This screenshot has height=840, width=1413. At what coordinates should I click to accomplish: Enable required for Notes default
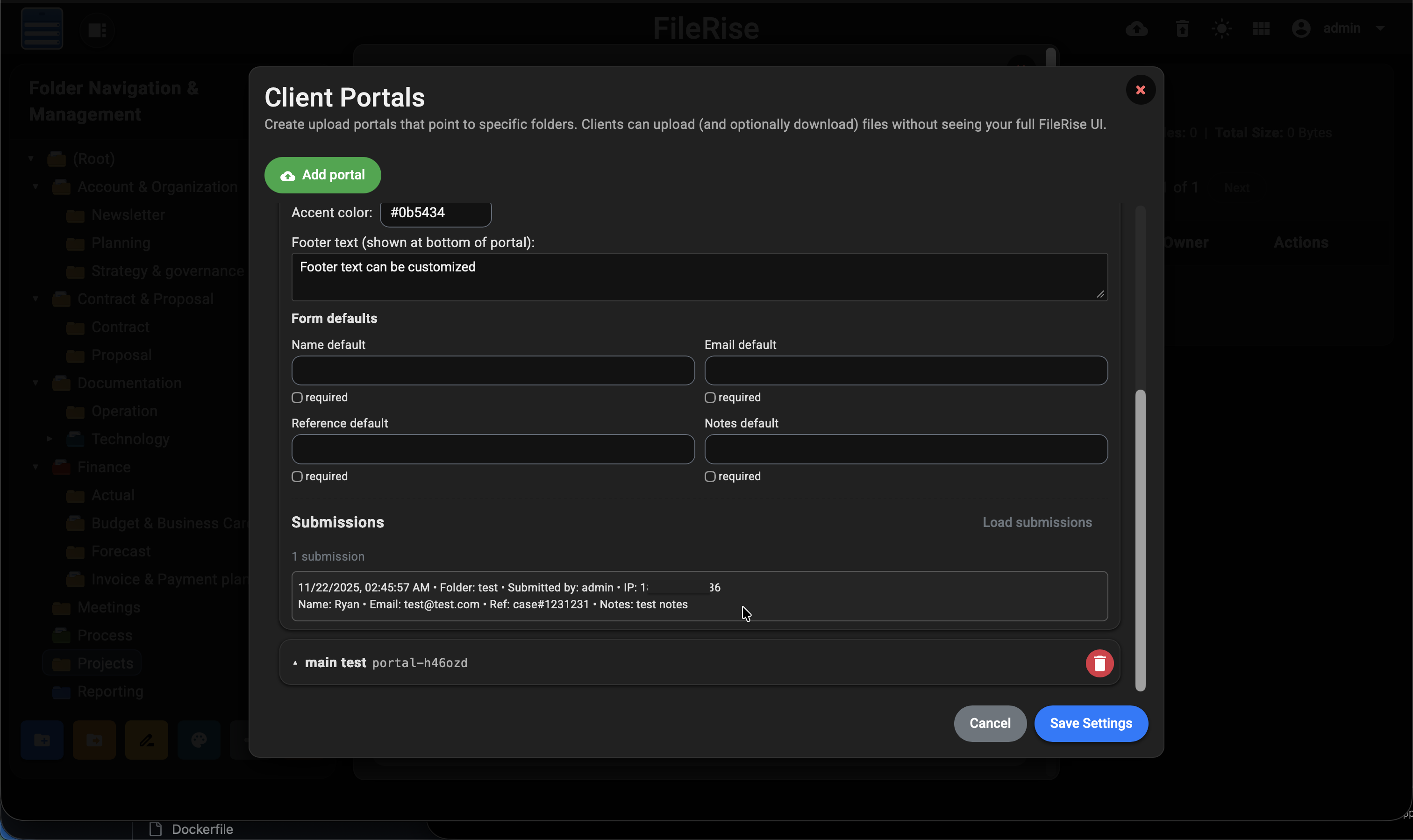[710, 477]
